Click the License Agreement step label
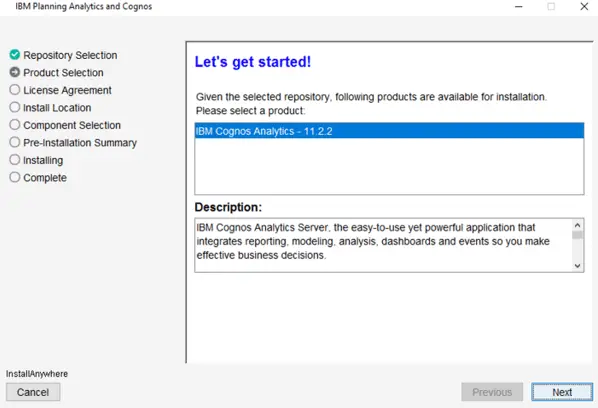This screenshot has height=408, width=598. [68, 90]
